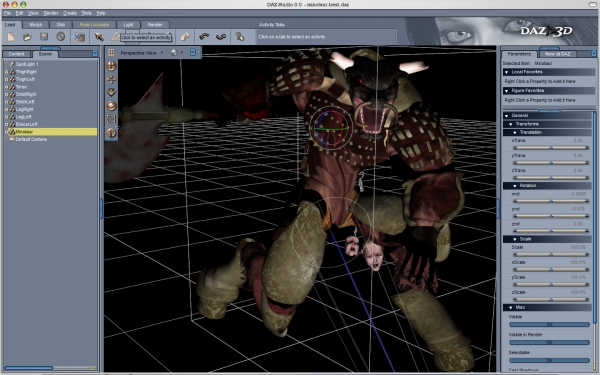
Task: Click the blue viewport options button
Action: click(193, 52)
